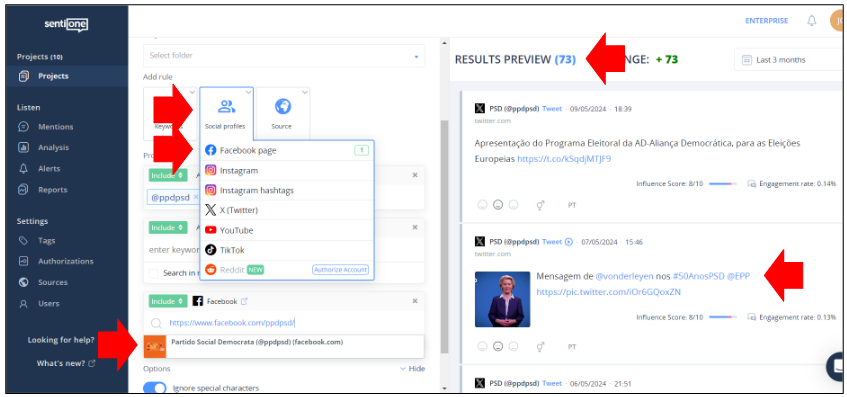Screen dimensions: 847x397
Task: Set neutral sentiment on second tweet
Action: [x=498, y=346]
